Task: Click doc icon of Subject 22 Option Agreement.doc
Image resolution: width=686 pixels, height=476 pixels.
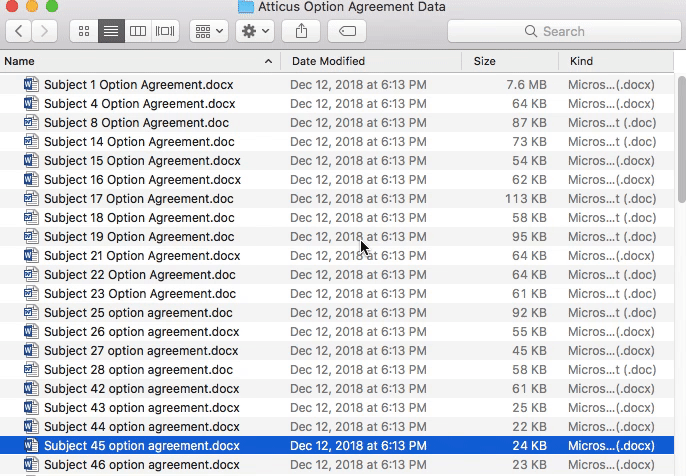Action: (31, 275)
